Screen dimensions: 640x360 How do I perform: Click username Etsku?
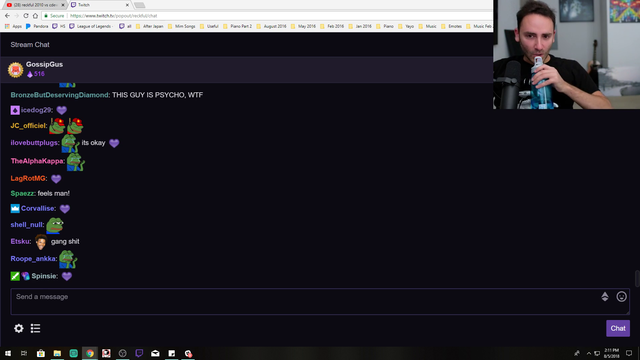[x=21, y=242]
